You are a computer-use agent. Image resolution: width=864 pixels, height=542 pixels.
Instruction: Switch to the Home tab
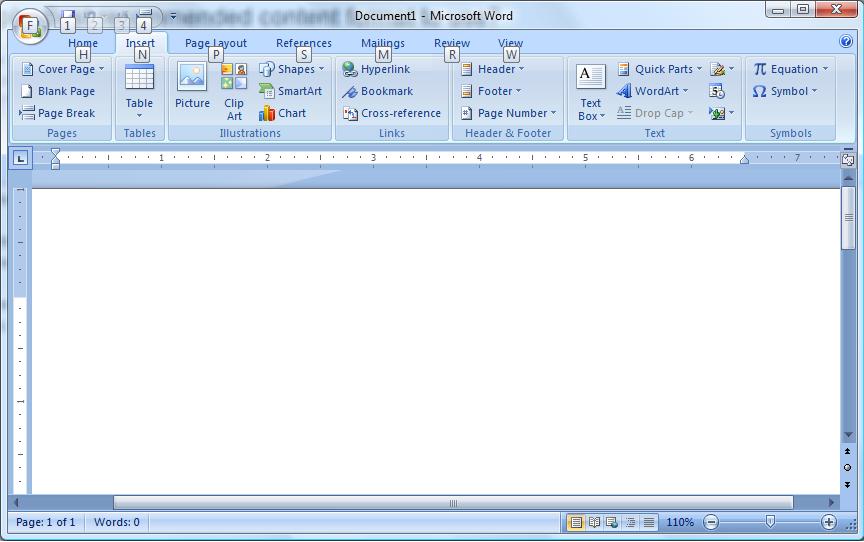(x=83, y=43)
